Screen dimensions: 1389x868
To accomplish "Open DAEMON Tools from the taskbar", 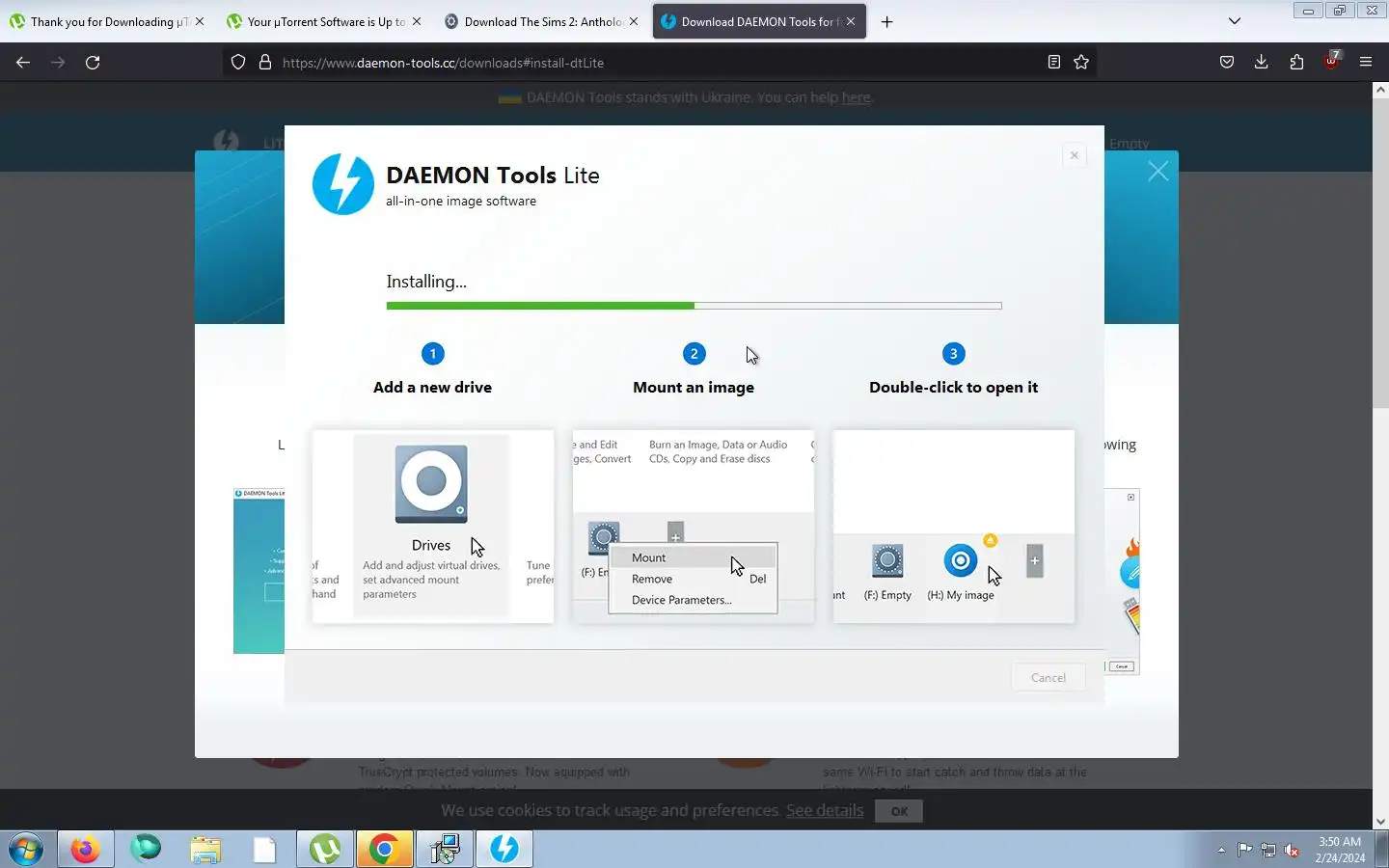I will pos(504,849).
